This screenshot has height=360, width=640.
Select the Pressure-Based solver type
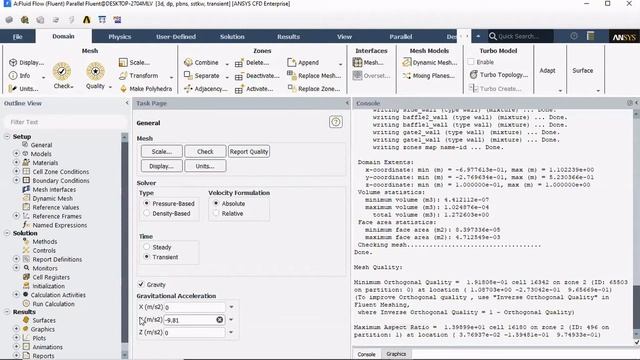point(147,203)
